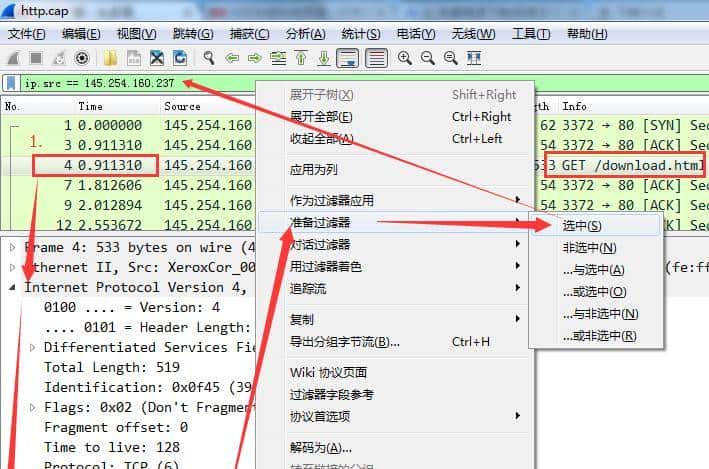This screenshot has width=709, height=469.
Task: Start capture with the shark fin icon
Action: [x=14, y=58]
